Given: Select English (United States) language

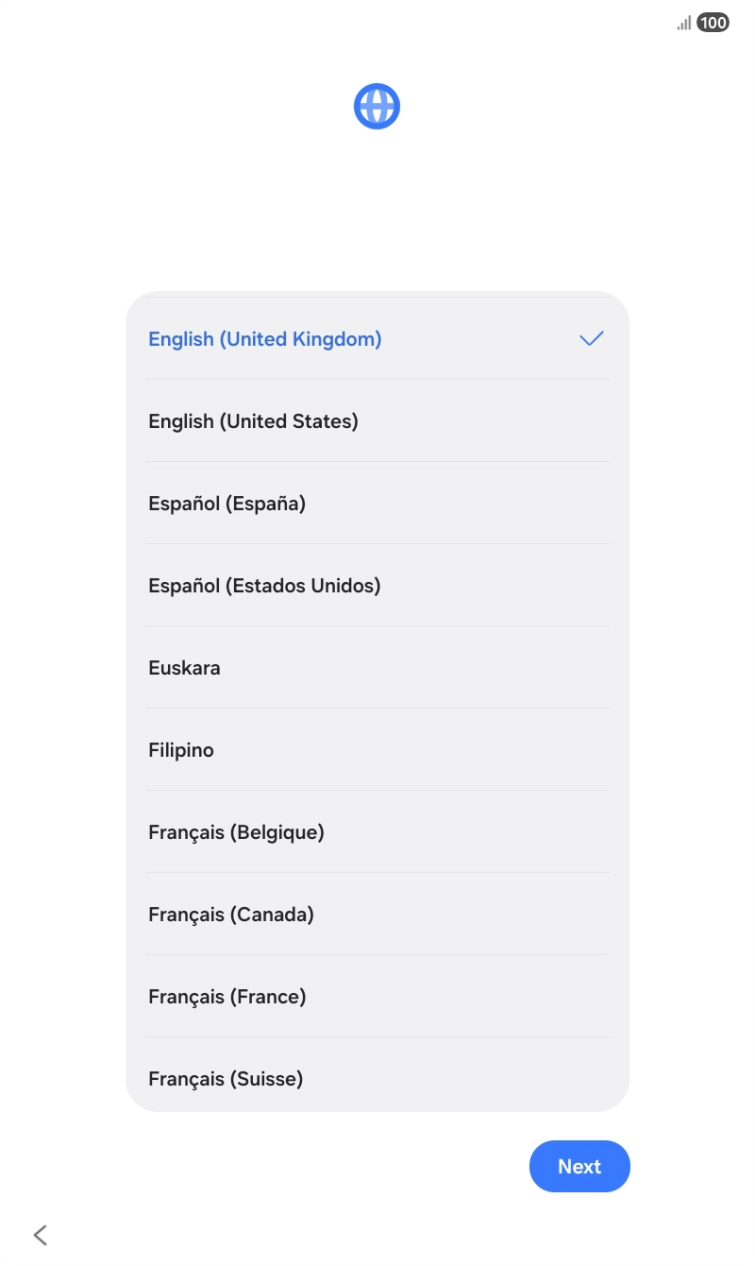Looking at the screenshot, I should [253, 421].
